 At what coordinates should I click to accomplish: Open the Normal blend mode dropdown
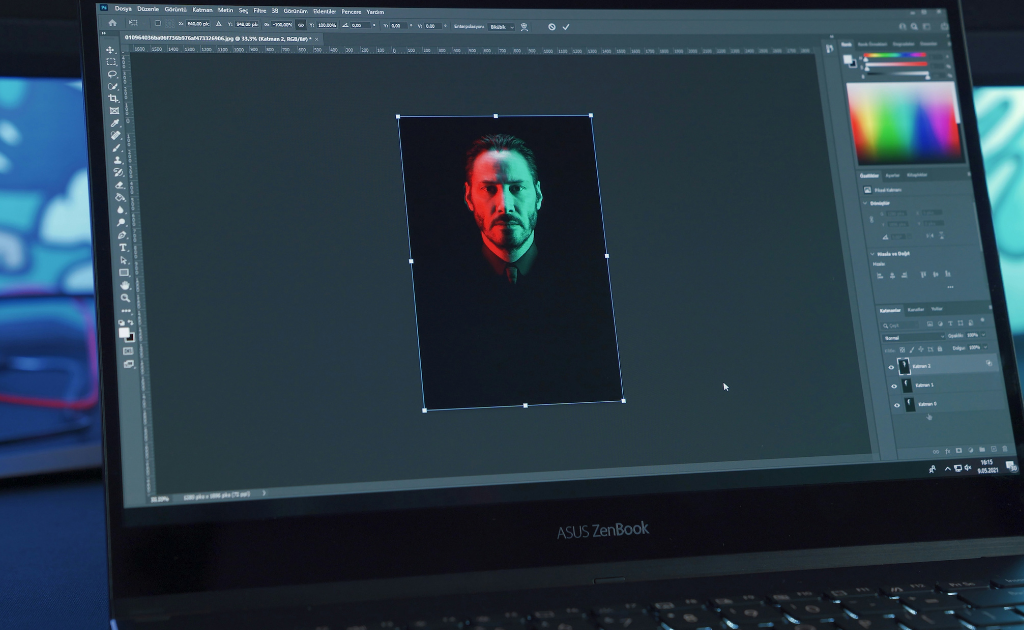914,338
